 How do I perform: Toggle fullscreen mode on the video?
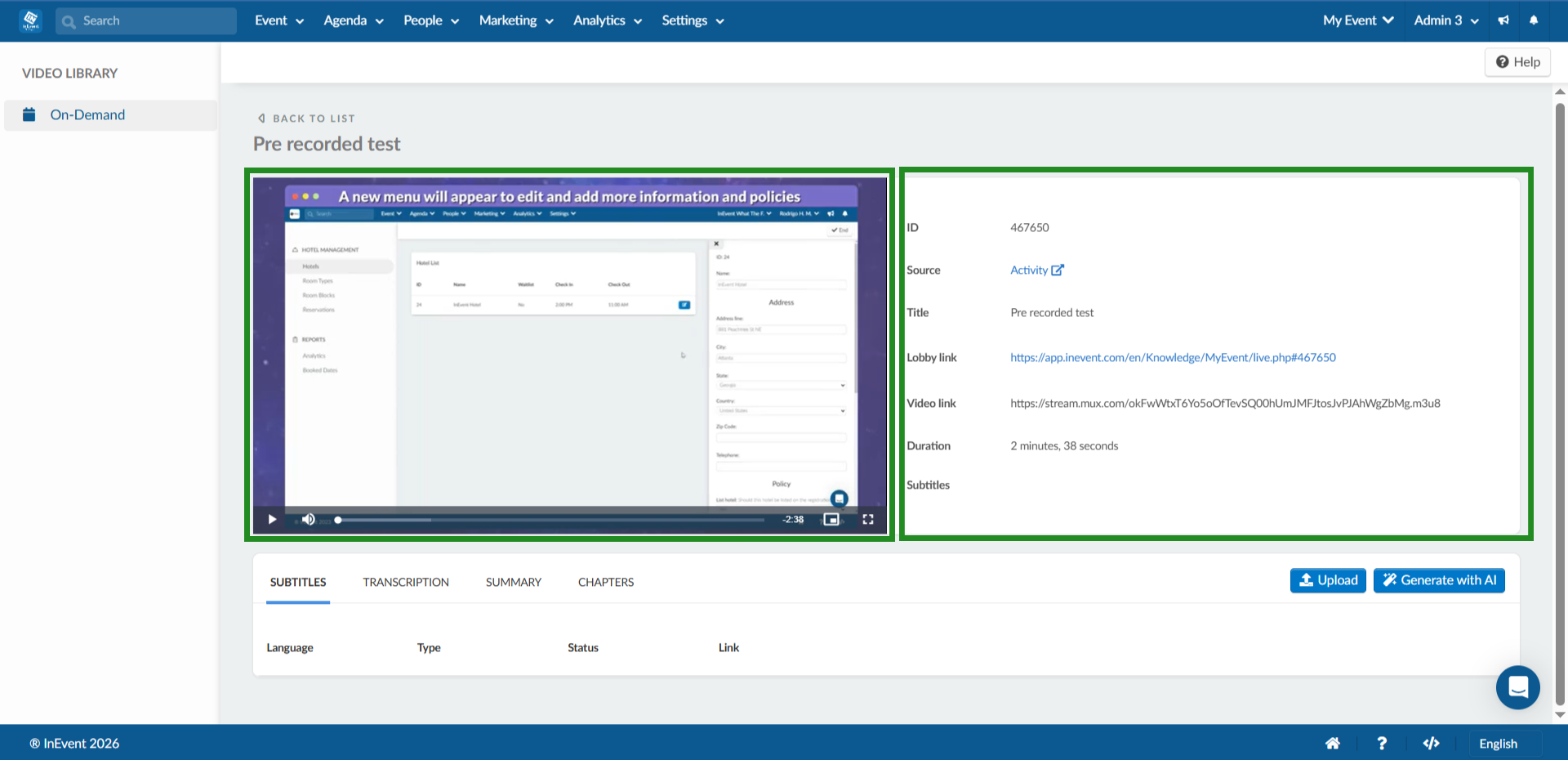click(x=868, y=519)
